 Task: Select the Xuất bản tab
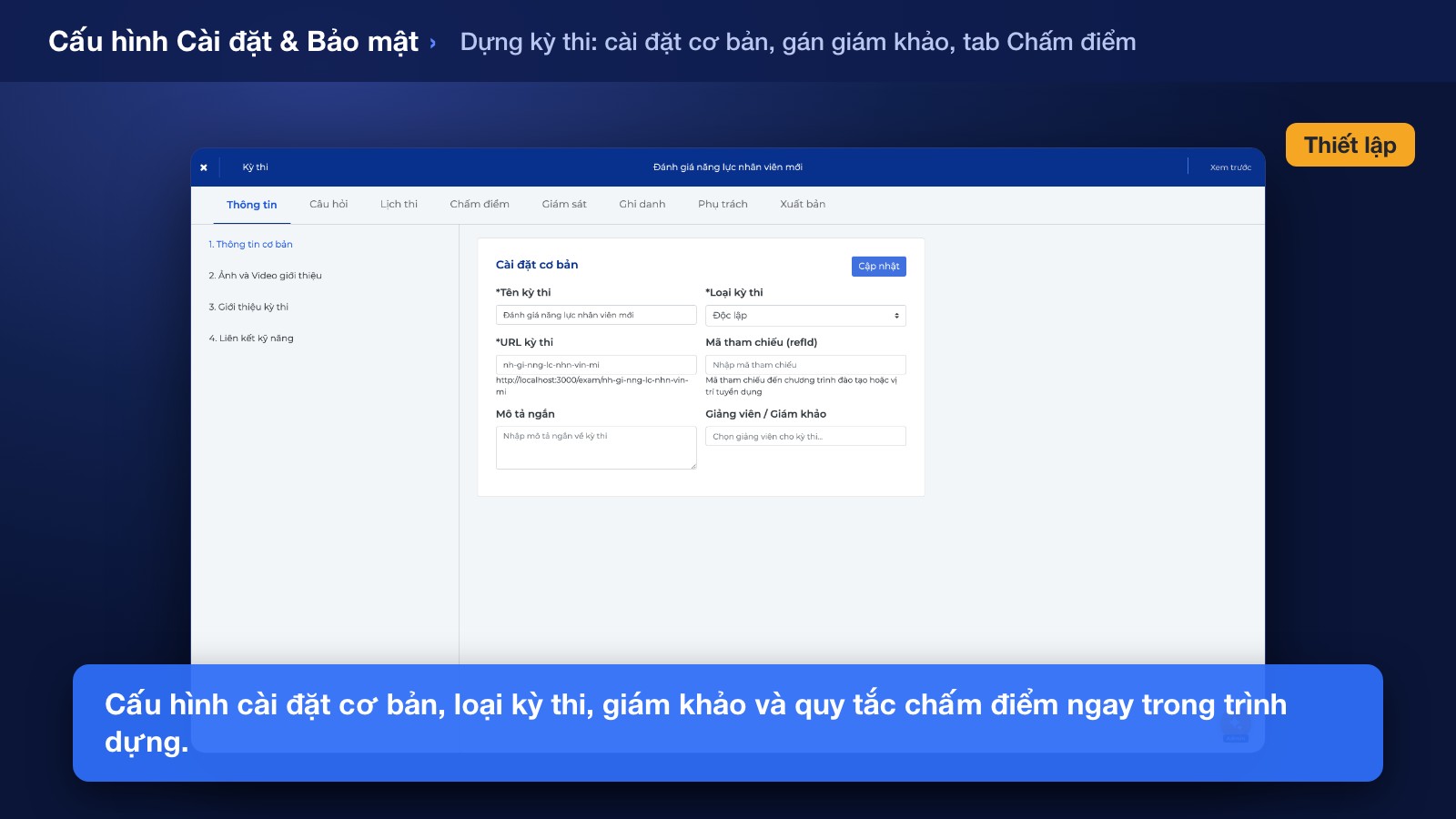pyautogui.click(x=803, y=204)
